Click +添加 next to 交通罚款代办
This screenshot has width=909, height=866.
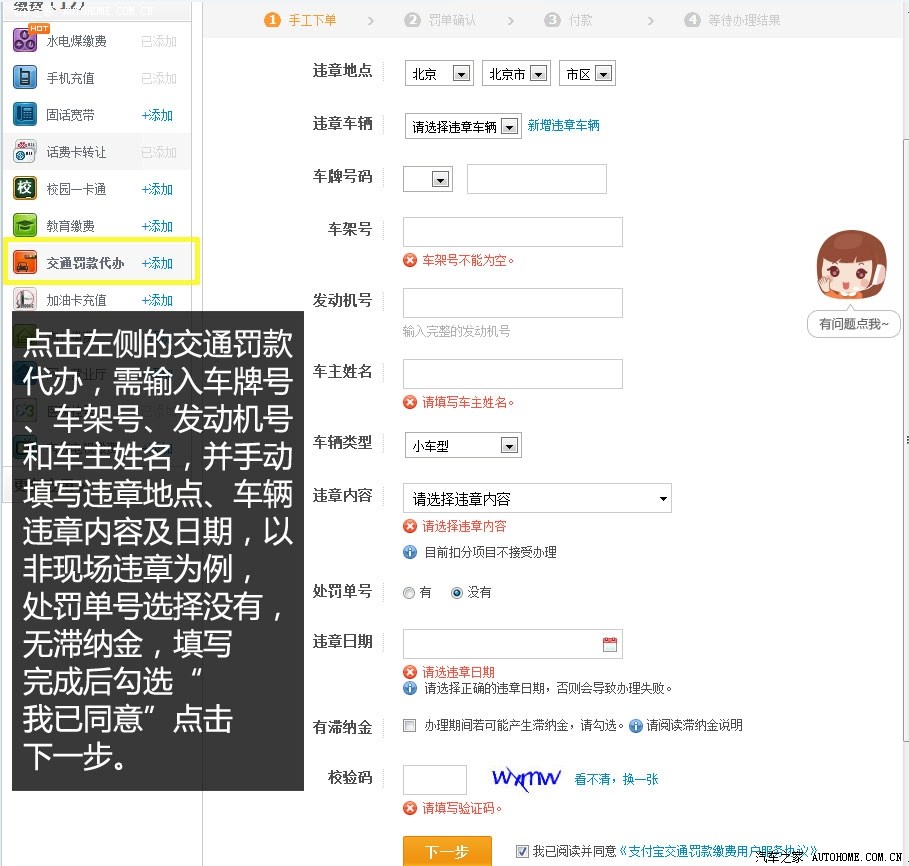click(157, 263)
